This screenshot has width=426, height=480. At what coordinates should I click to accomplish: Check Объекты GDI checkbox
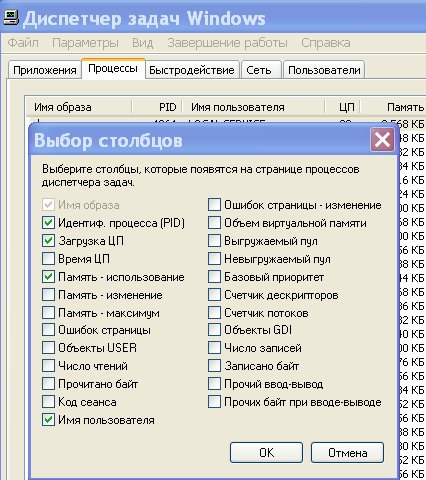[214, 330]
